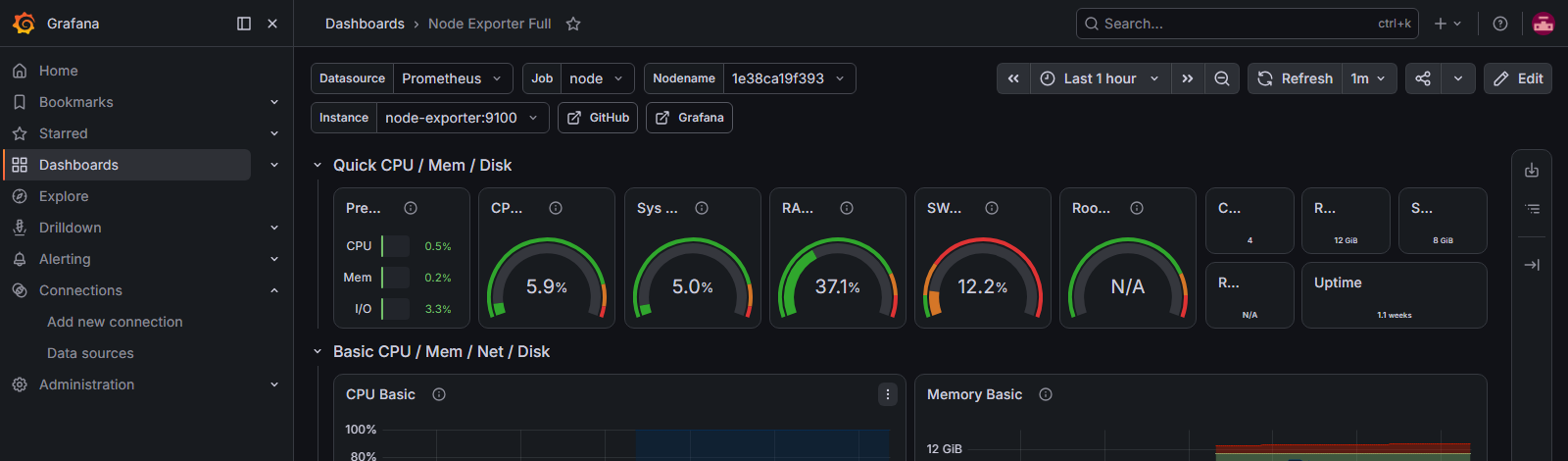Show info for Sys Load panel
1568x461 pixels.
point(702,208)
